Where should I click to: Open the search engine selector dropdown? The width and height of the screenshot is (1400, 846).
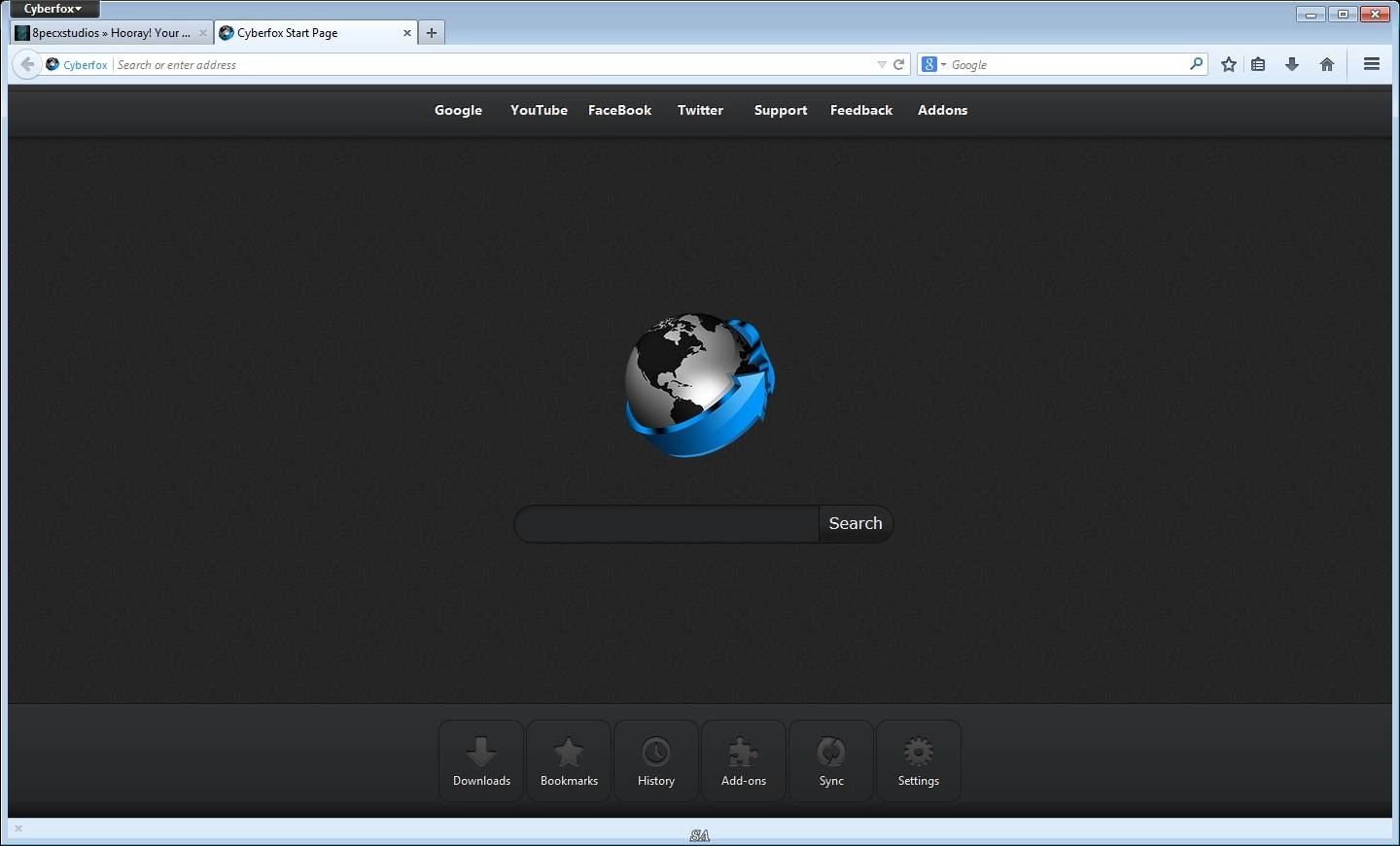coord(933,65)
